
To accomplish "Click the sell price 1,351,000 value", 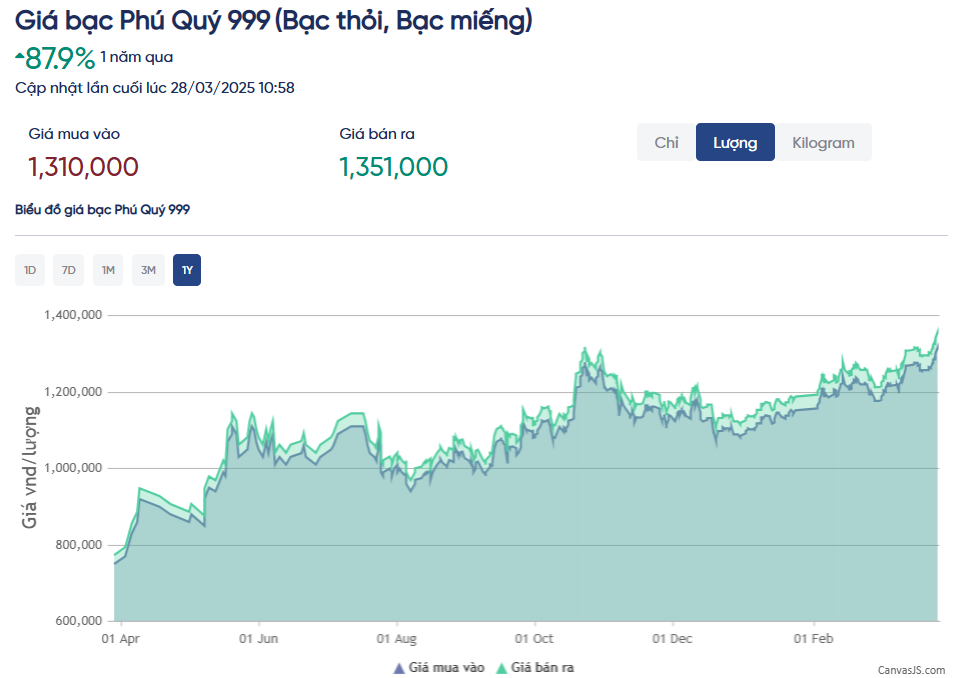I will point(394,167).
